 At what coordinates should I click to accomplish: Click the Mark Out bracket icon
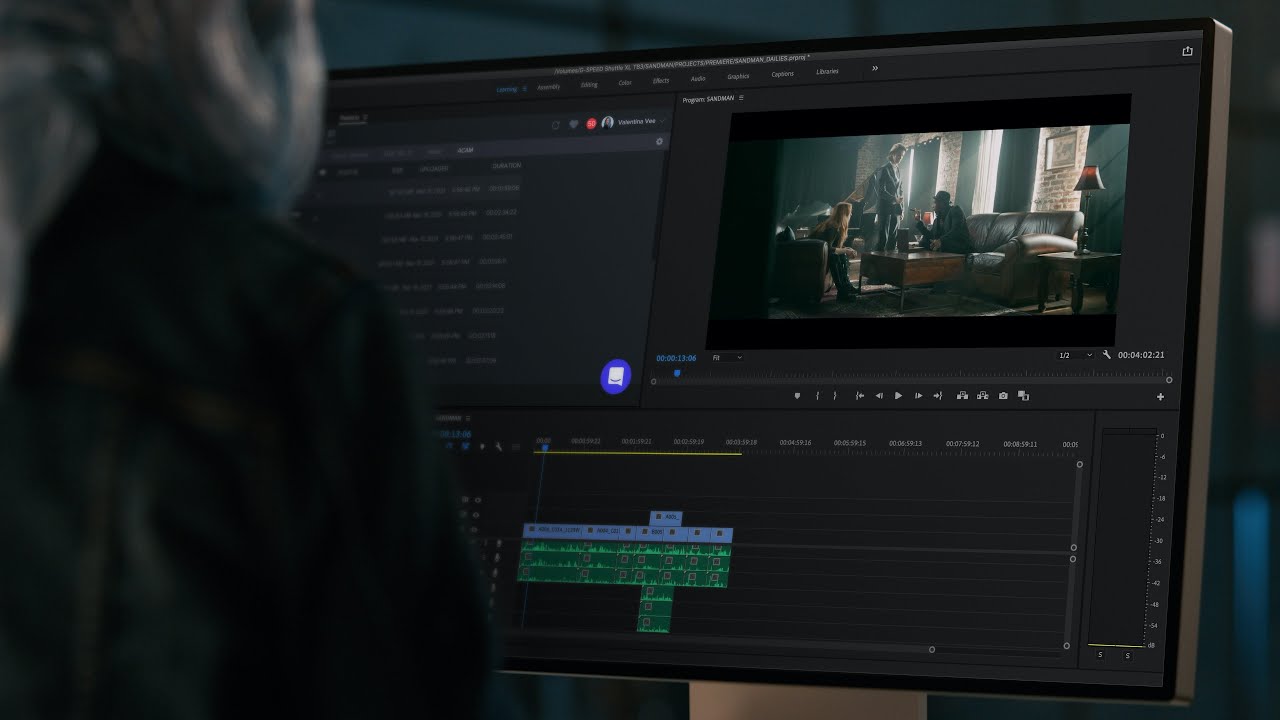tap(835, 396)
